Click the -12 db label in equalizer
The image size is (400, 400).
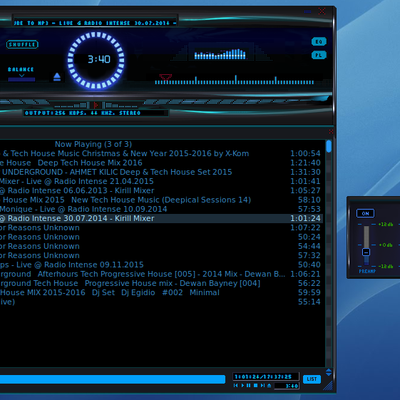pos(386,266)
